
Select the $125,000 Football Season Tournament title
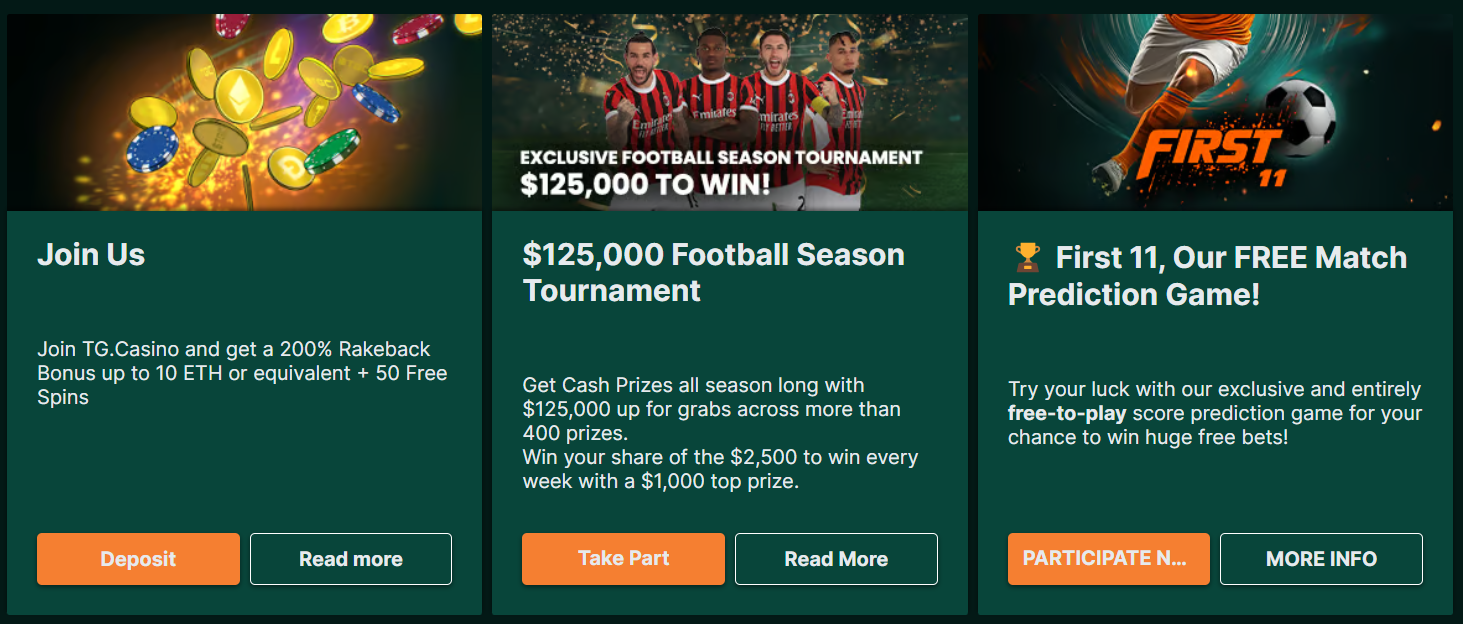[x=713, y=272]
